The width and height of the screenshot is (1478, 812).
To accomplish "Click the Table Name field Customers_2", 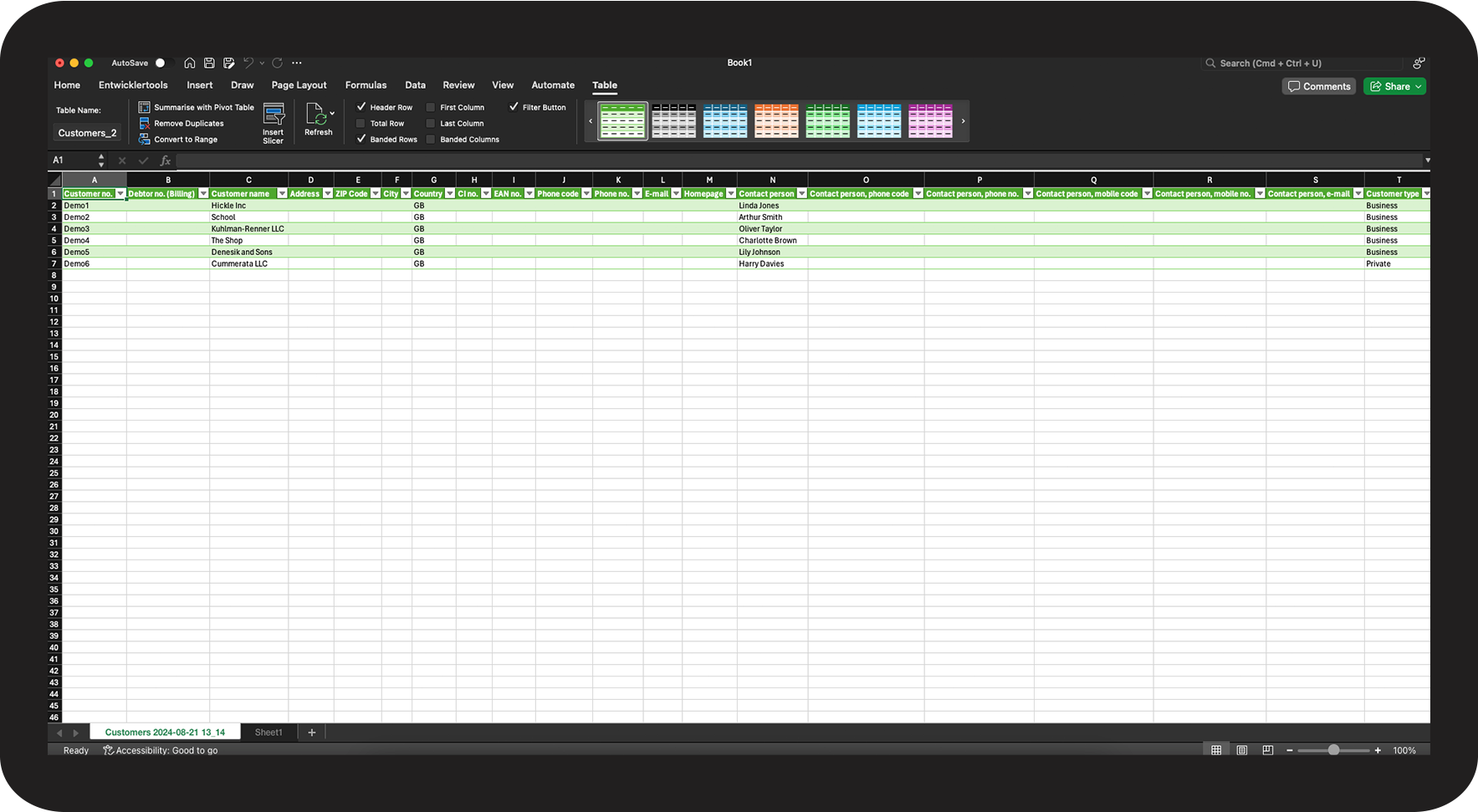I will [87, 133].
